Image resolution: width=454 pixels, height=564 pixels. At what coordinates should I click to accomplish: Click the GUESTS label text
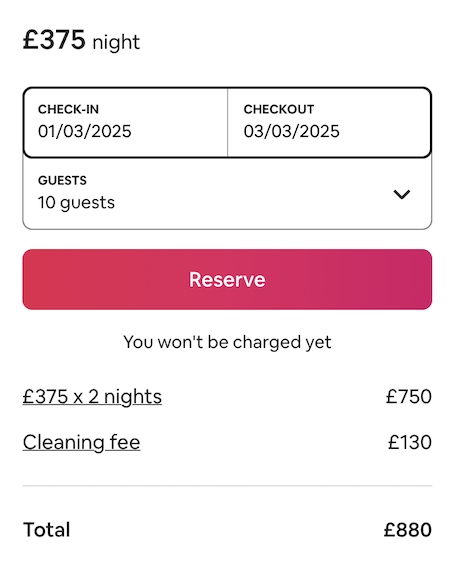[x=62, y=180]
